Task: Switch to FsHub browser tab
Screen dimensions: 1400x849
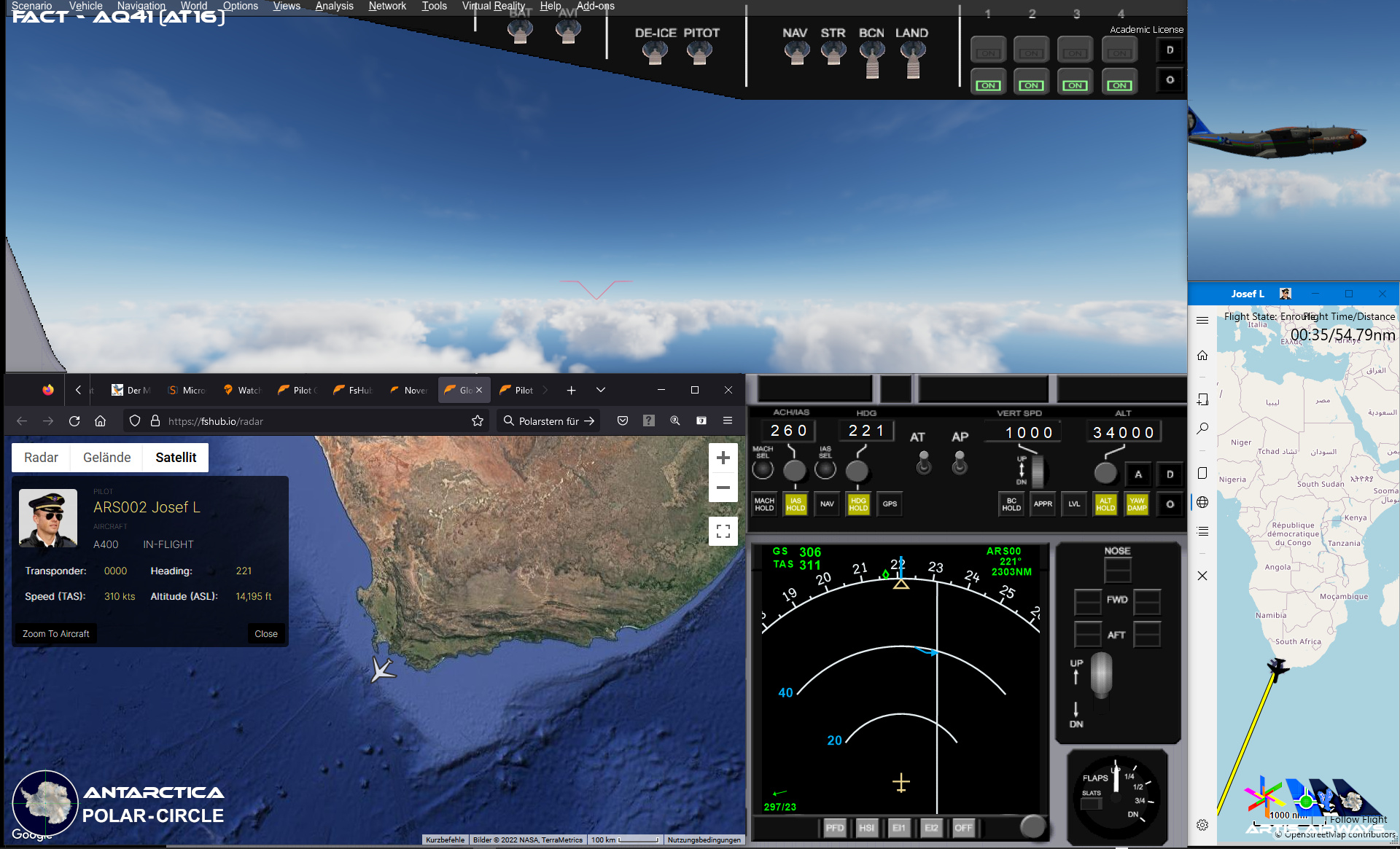Action: (x=354, y=391)
